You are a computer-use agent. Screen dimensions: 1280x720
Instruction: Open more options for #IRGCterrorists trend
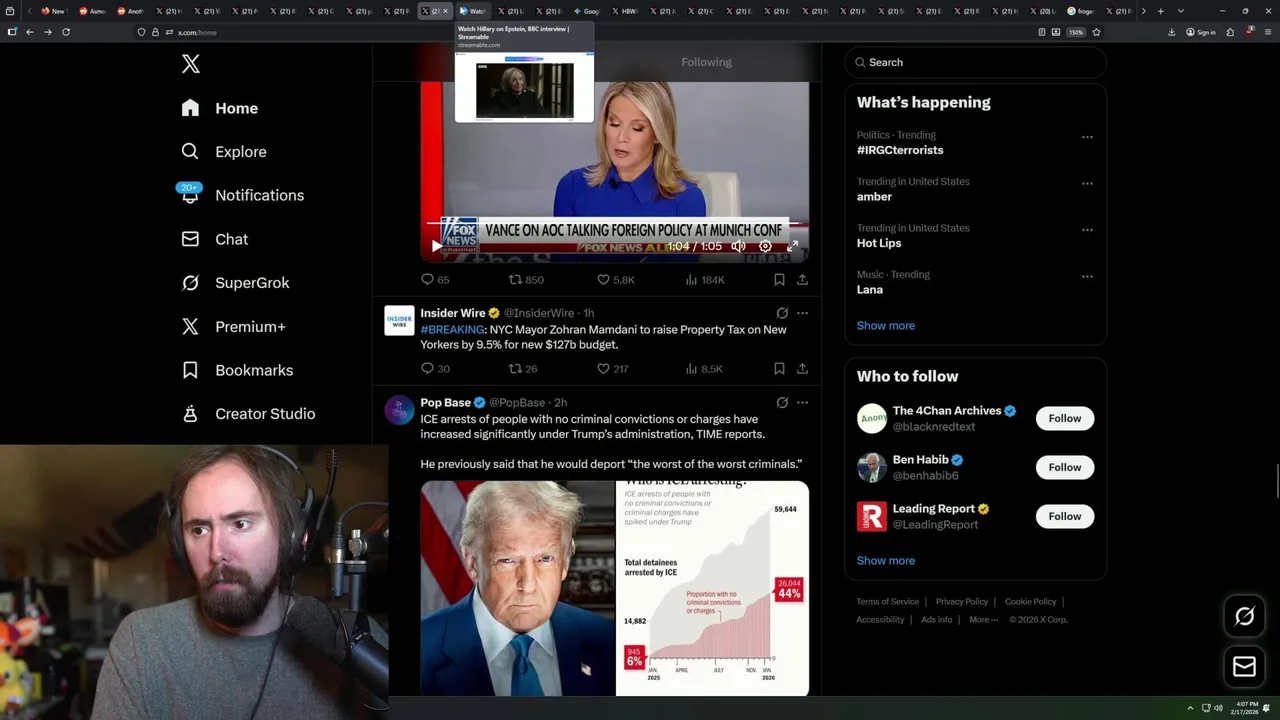click(x=1087, y=137)
